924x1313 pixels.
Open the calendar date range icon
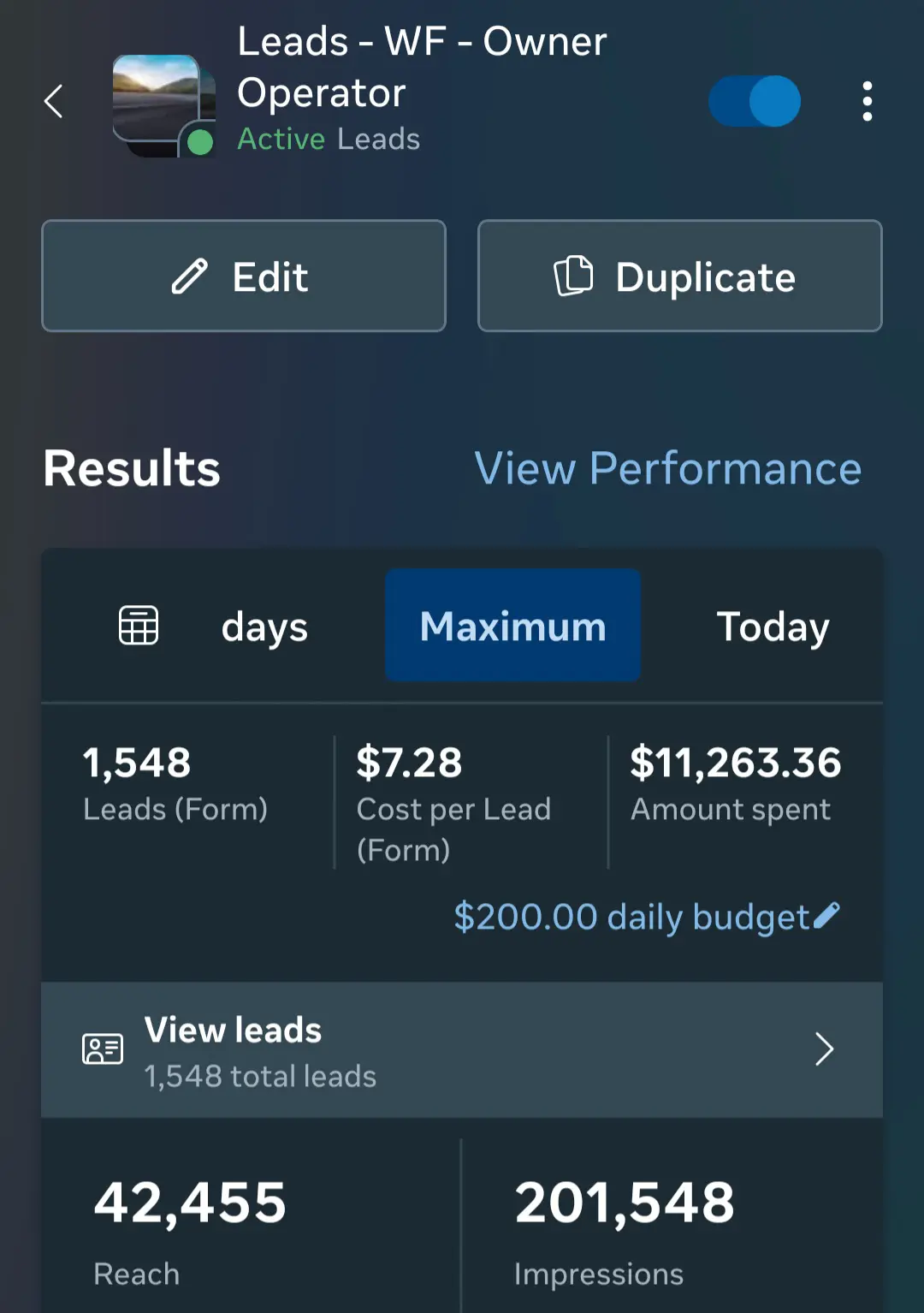pos(139,625)
